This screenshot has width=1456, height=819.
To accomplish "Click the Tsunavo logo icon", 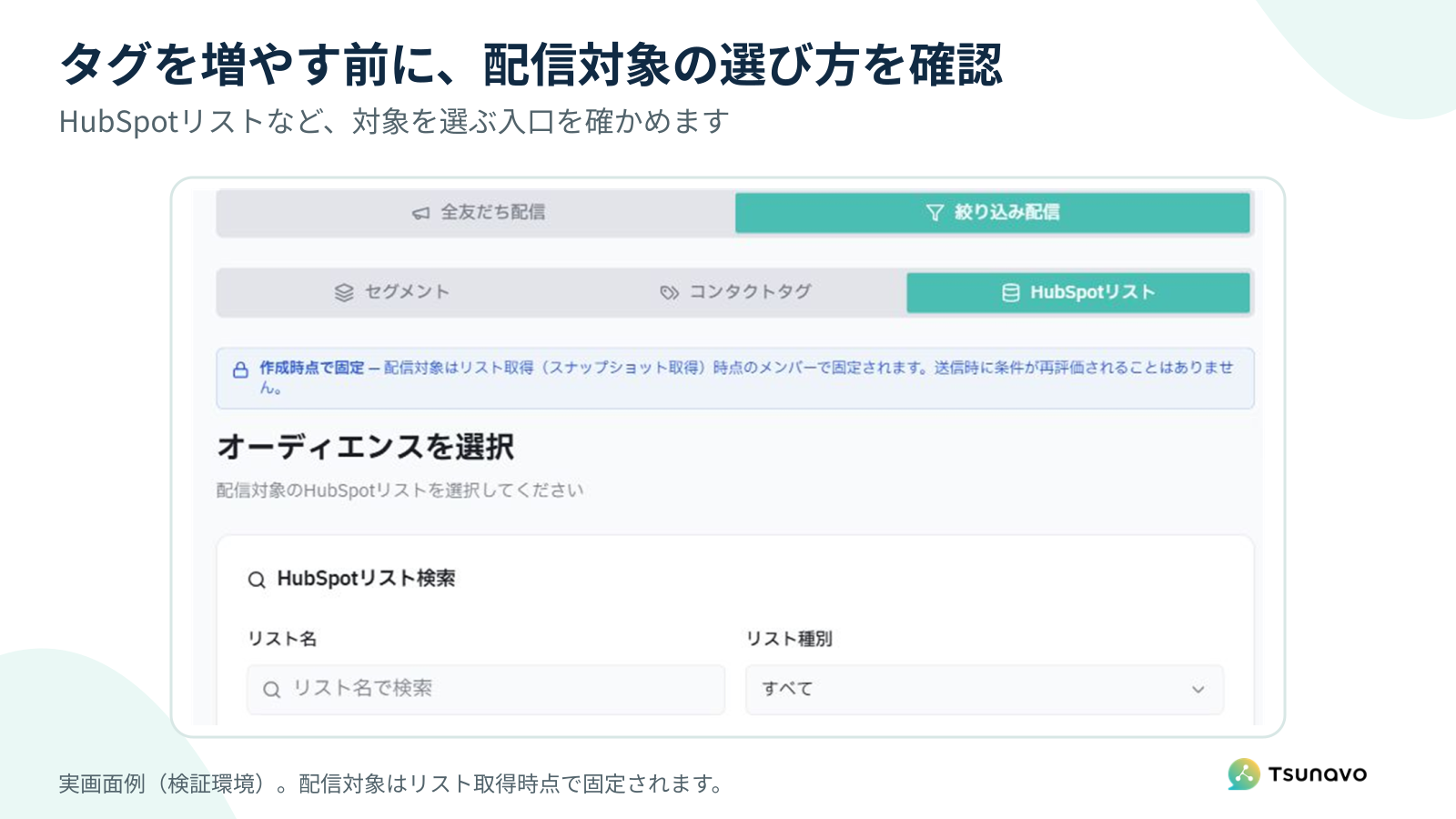I will (1244, 774).
